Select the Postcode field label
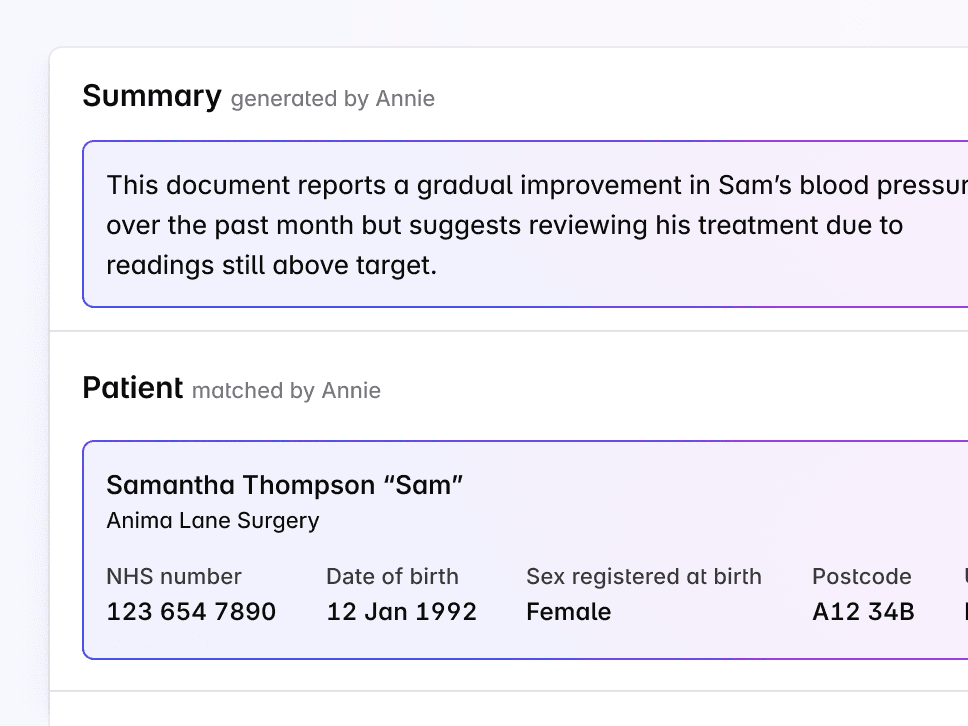968x726 pixels. point(861,576)
